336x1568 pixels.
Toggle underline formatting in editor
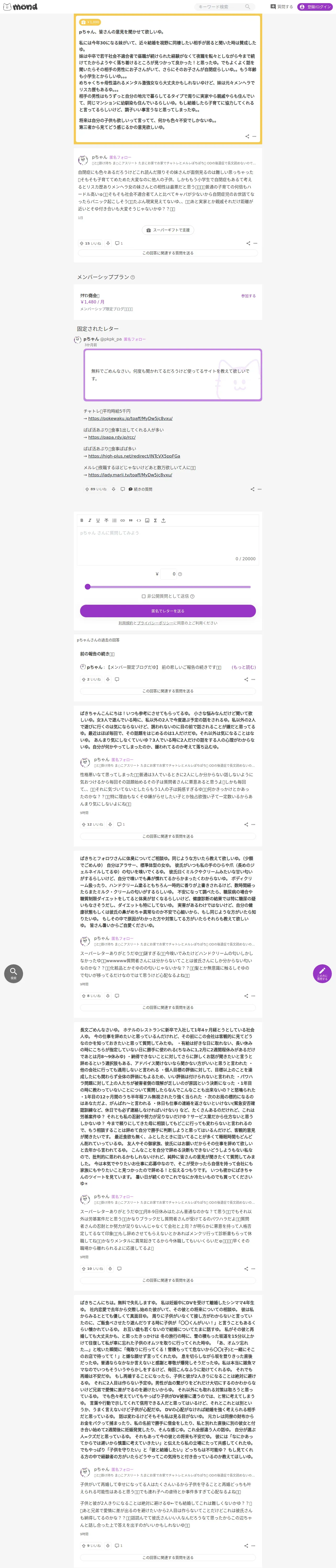click(98, 520)
